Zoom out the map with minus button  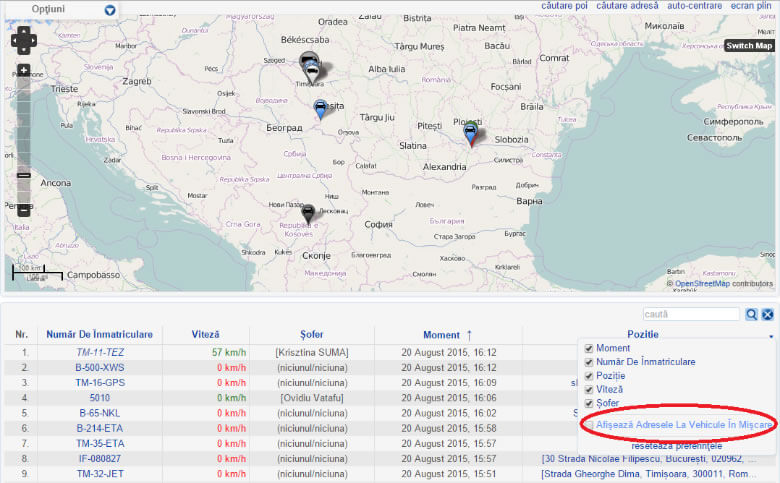tap(24, 209)
